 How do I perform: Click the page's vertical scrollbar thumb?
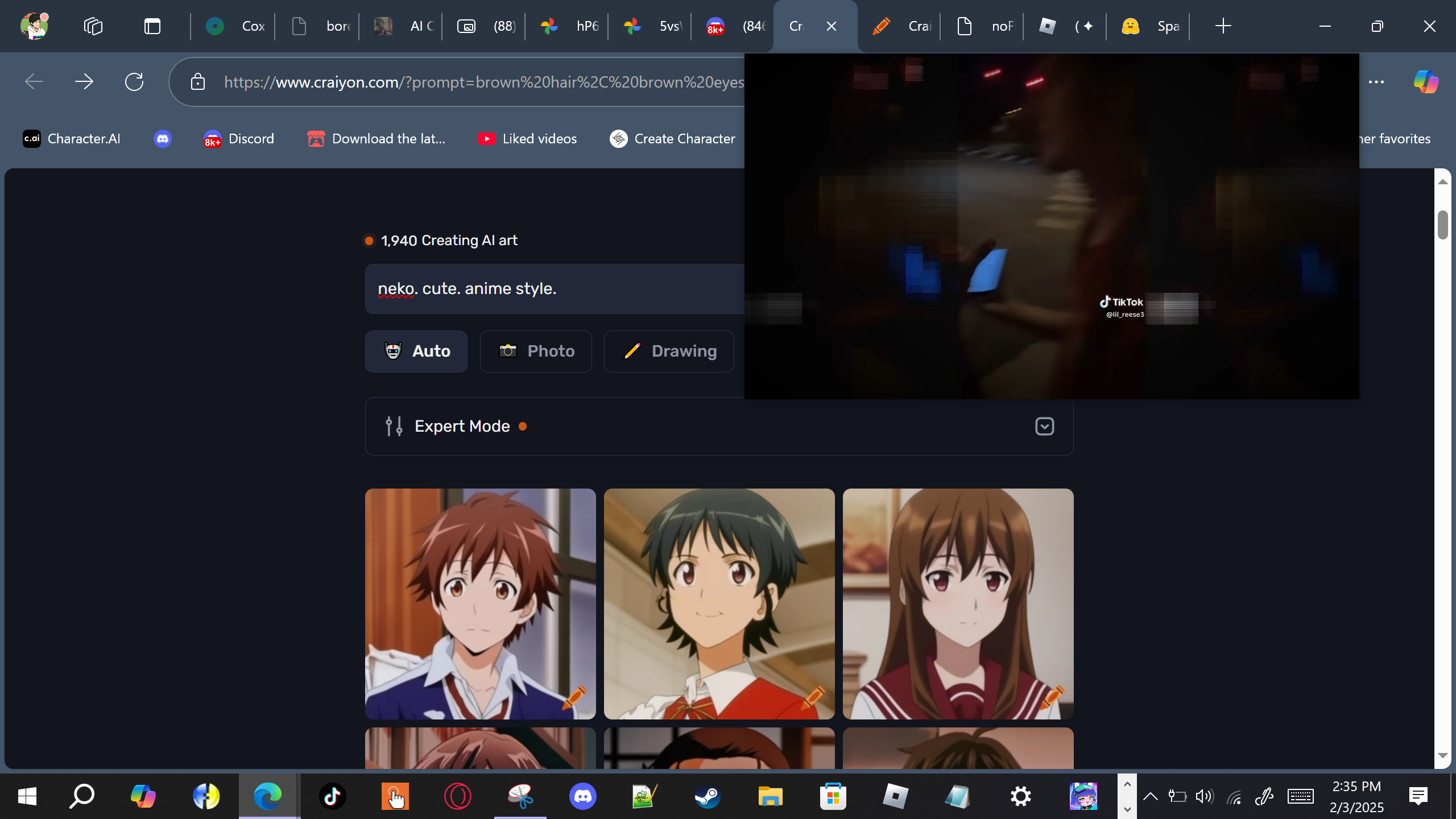click(x=1442, y=225)
